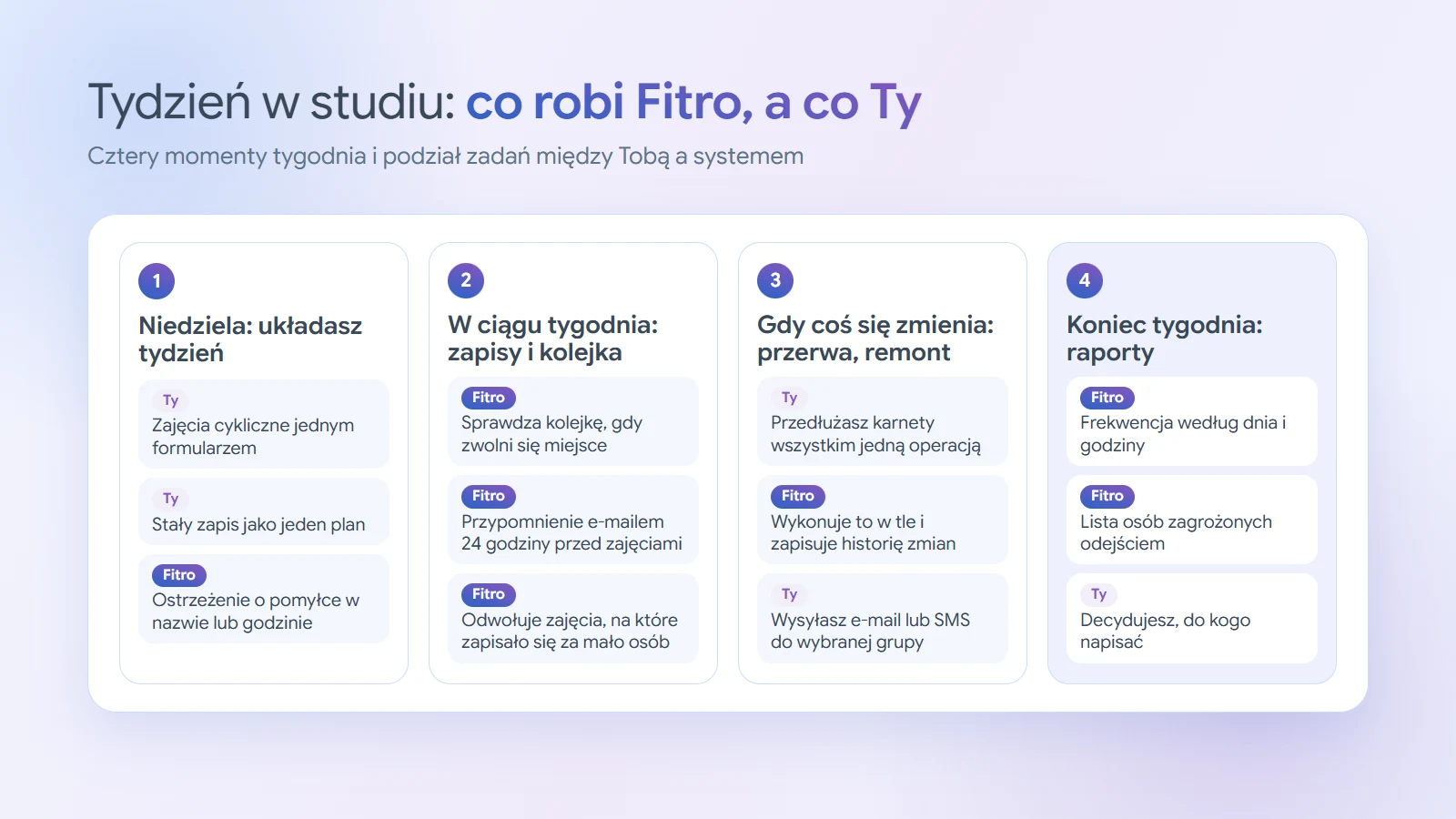Click 'Przedłużasz karnety wszystkim jedną operacją'
The height and width of the screenshot is (819, 1456).
point(875,434)
